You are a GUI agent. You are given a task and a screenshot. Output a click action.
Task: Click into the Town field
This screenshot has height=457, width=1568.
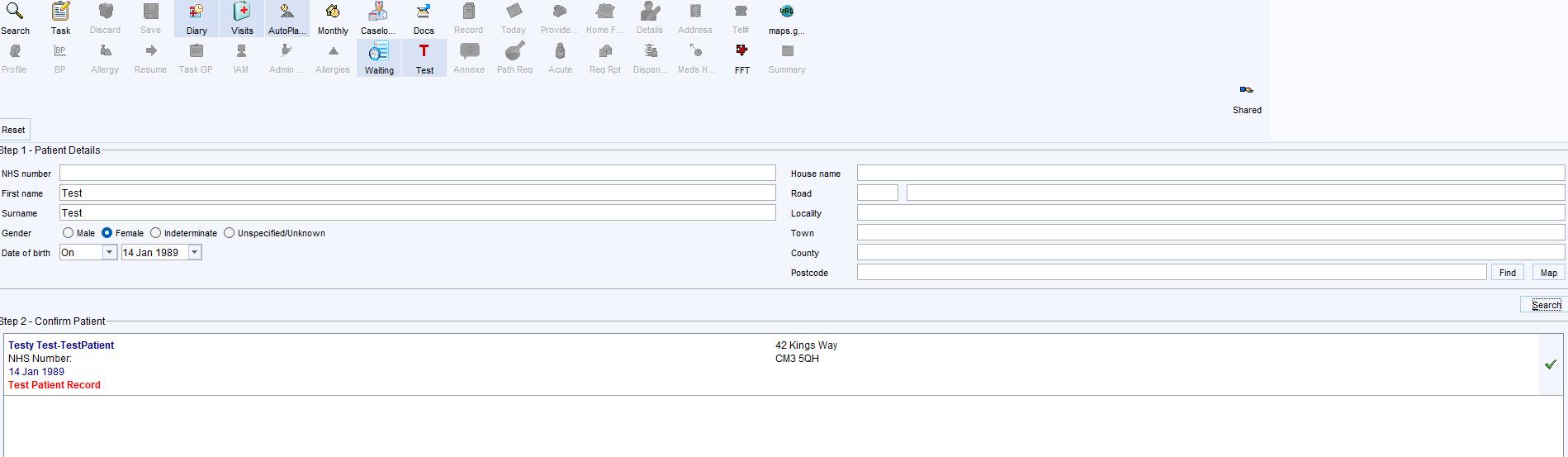[1210, 232]
